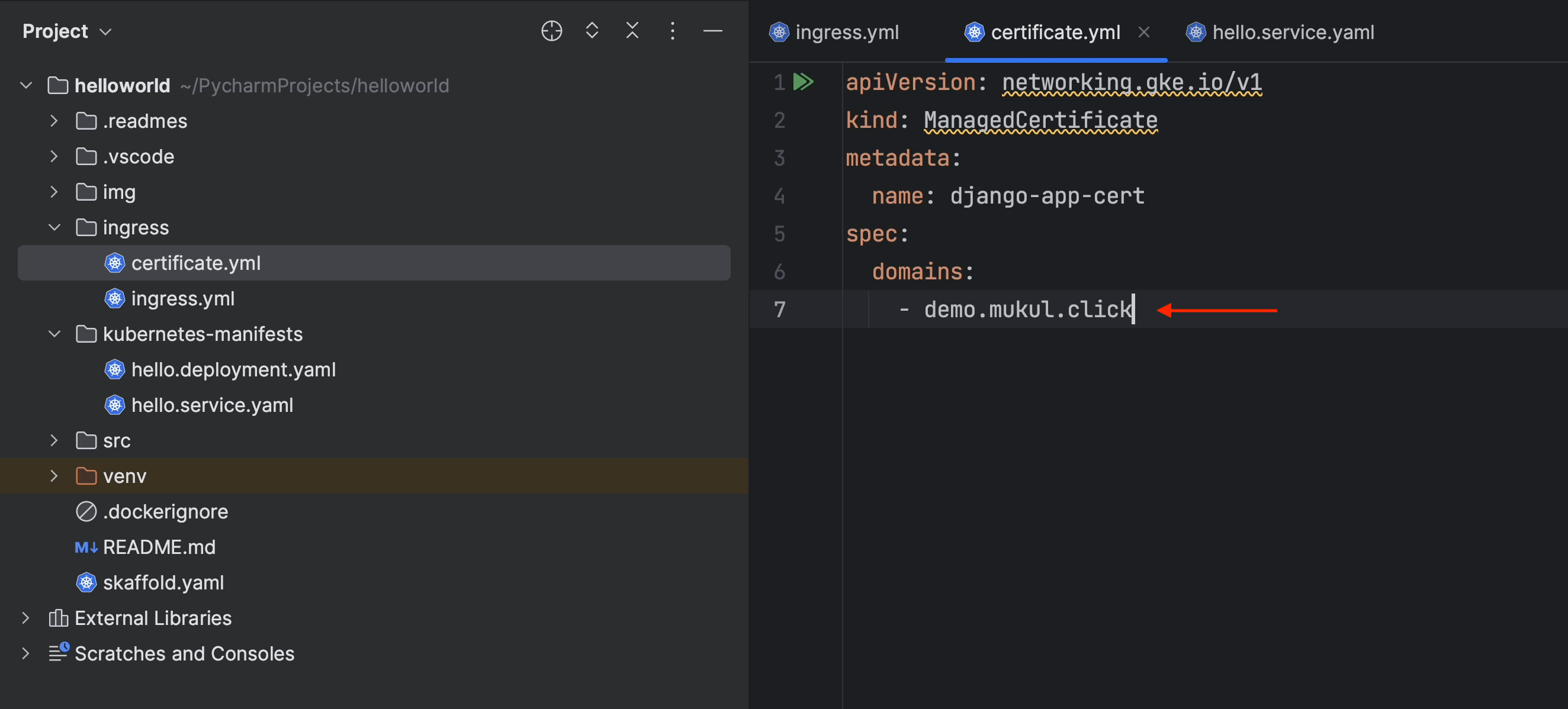Expand External Libraries node
This screenshot has width=1568, height=709.
25,618
